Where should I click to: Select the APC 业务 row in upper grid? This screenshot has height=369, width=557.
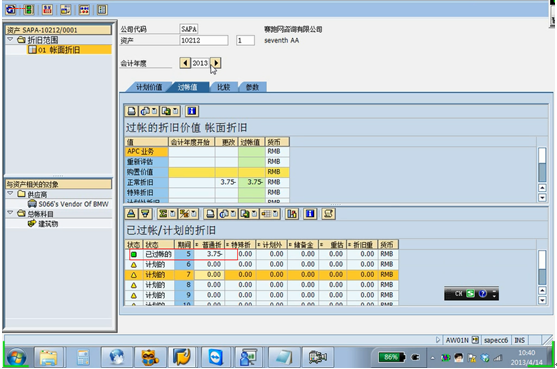[x=146, y=152]
